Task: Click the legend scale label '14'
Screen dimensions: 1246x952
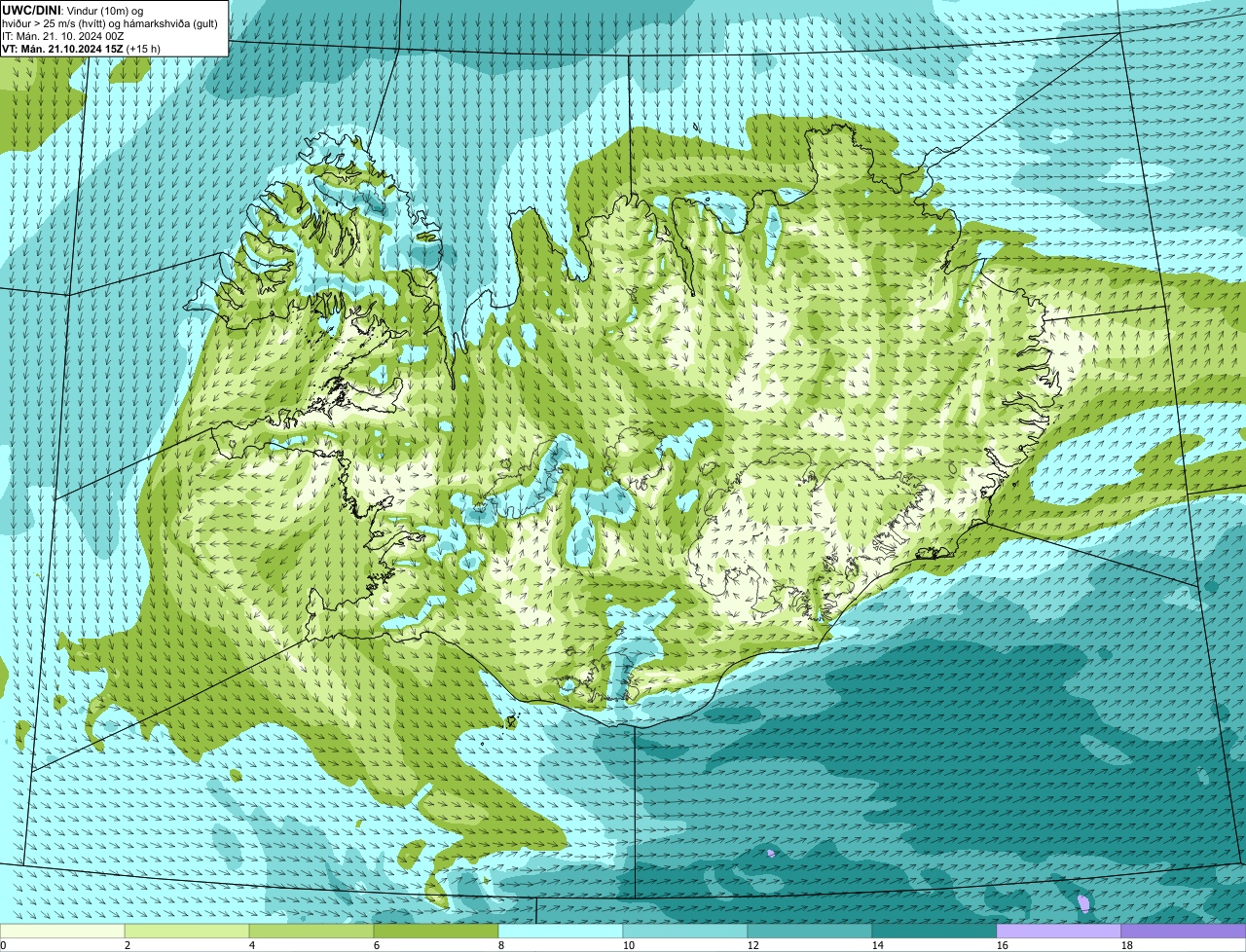Action: [878, 945]
